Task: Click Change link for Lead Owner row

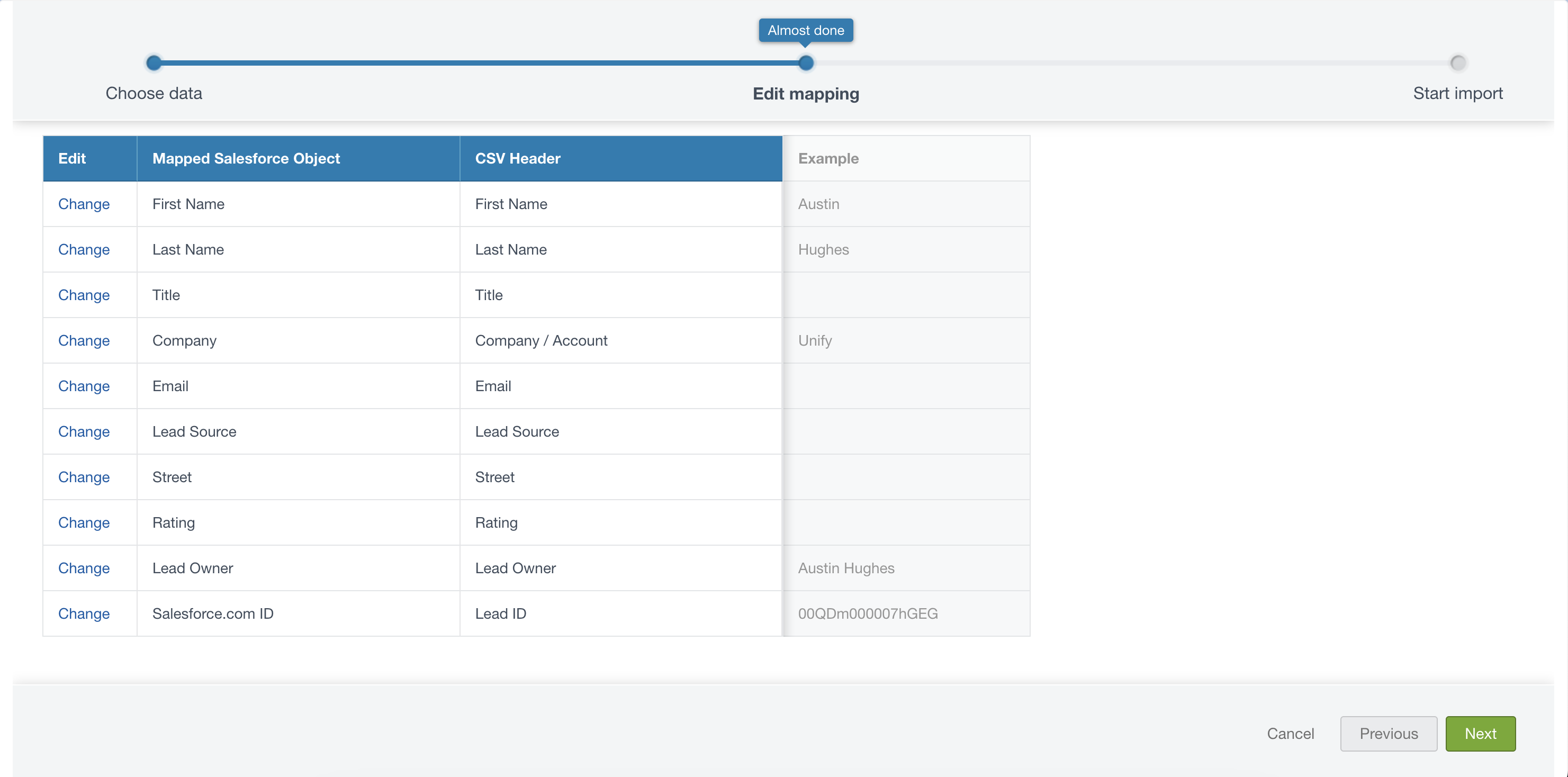Action: point(84,568)
